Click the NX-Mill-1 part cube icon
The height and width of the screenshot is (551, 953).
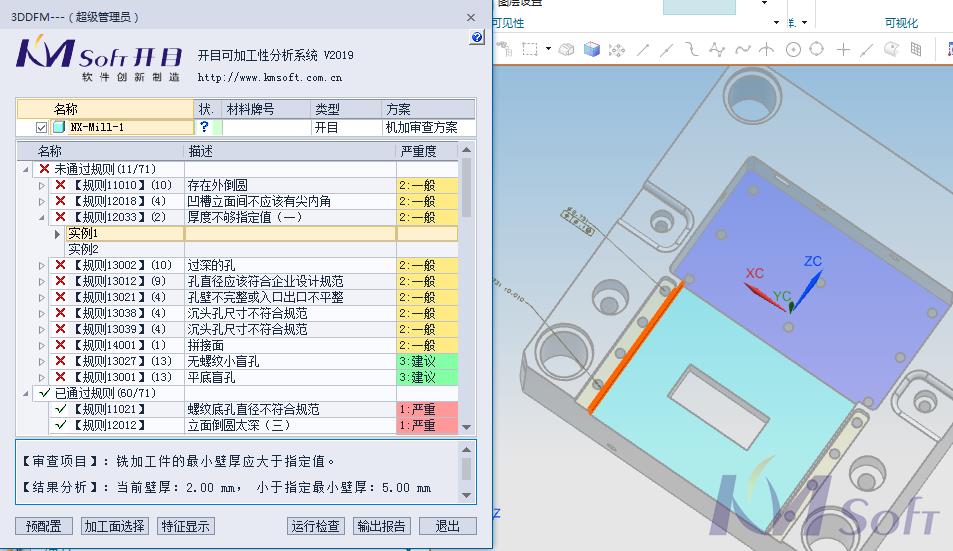click(58, 127)
